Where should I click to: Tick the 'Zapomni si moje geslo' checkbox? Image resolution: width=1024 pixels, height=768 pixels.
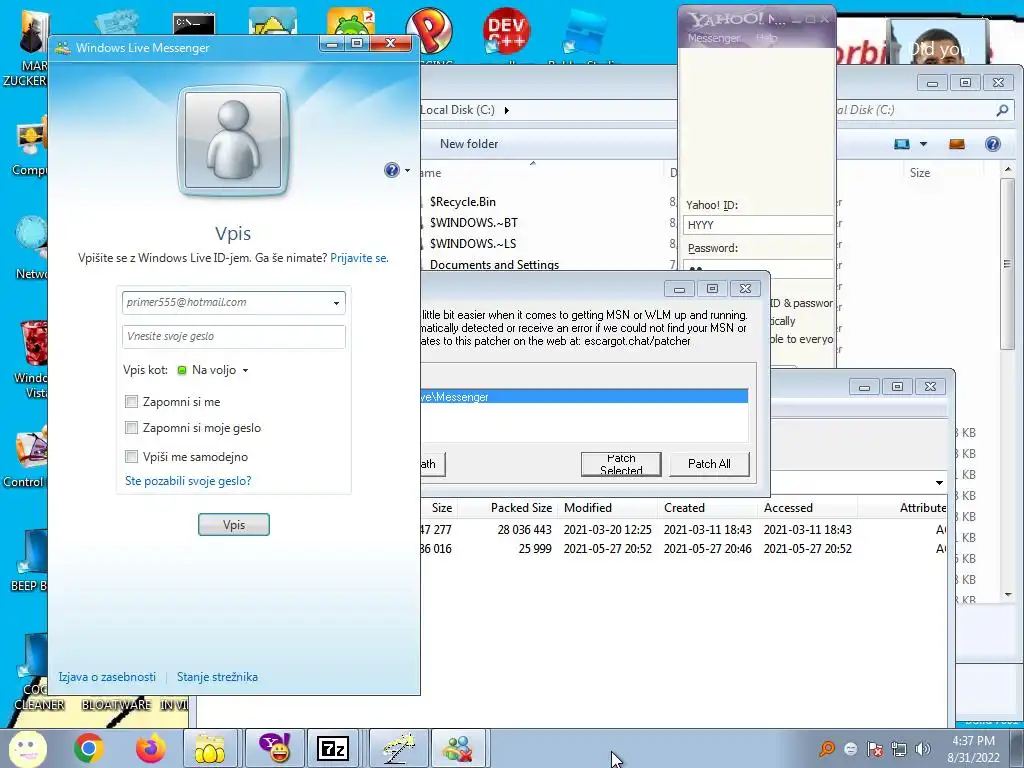(131, 428)
